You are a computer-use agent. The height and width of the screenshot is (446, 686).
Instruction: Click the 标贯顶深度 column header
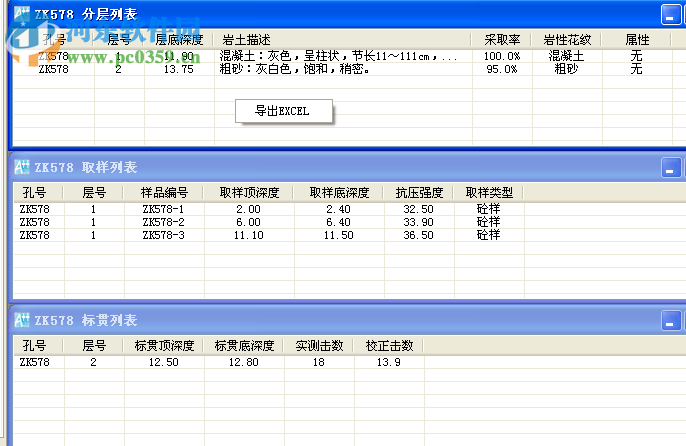coord(164,346)
